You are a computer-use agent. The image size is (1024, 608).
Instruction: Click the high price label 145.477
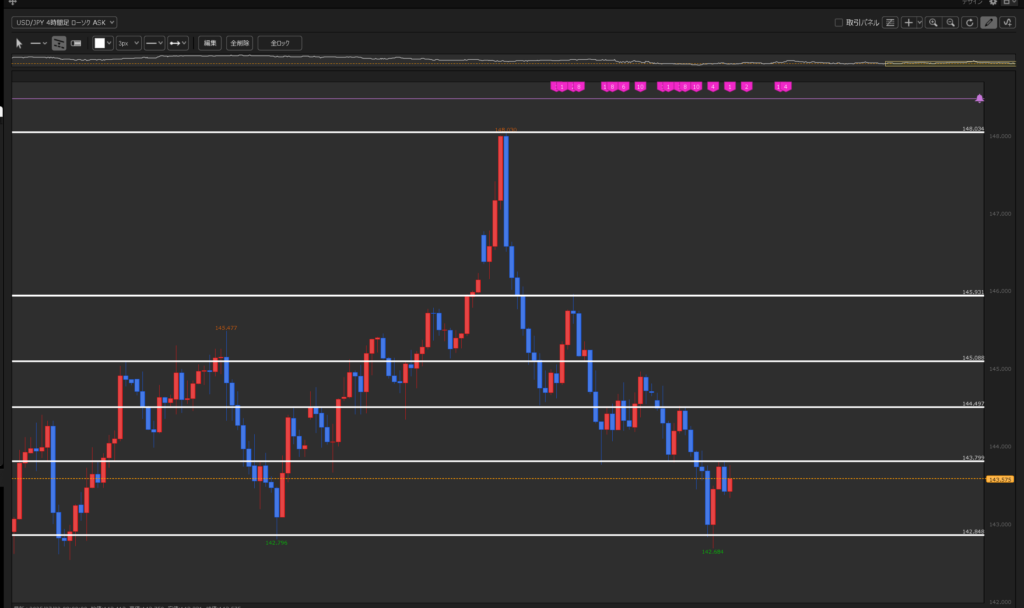226,328
